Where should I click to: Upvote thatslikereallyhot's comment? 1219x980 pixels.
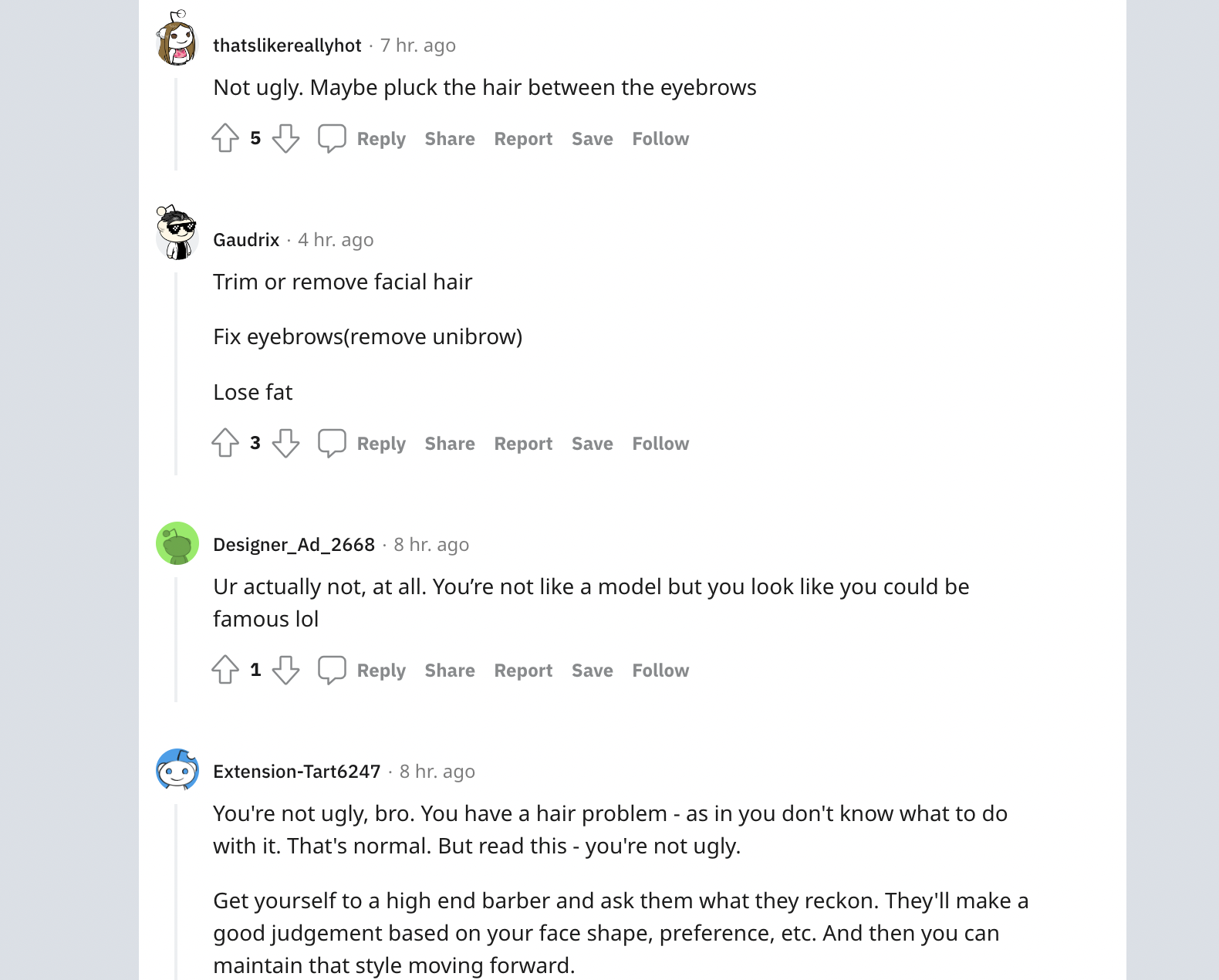point(225,138)
